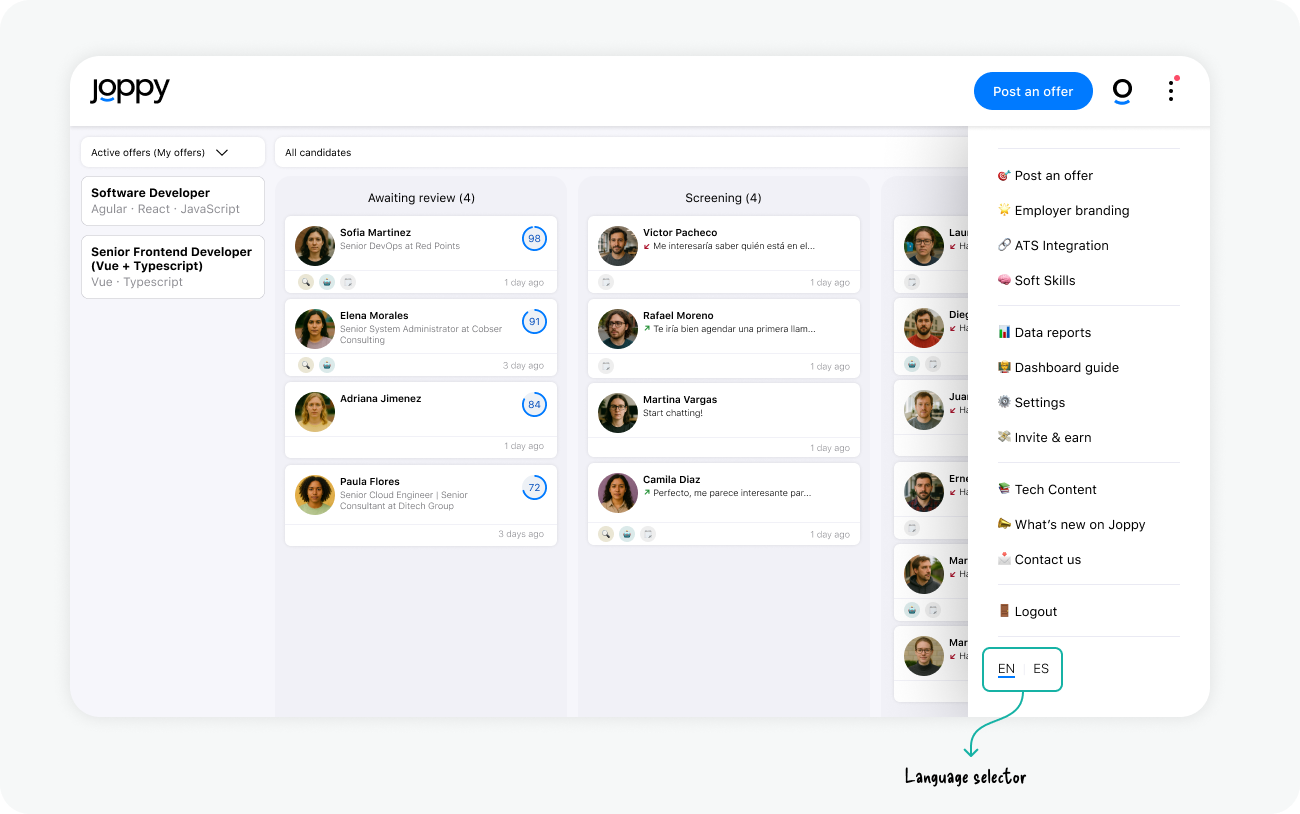Viewport: 1300px width, 814px height.
Task: Click Paula Flores's score ring showing 72
Action: (x=534, y=488)
